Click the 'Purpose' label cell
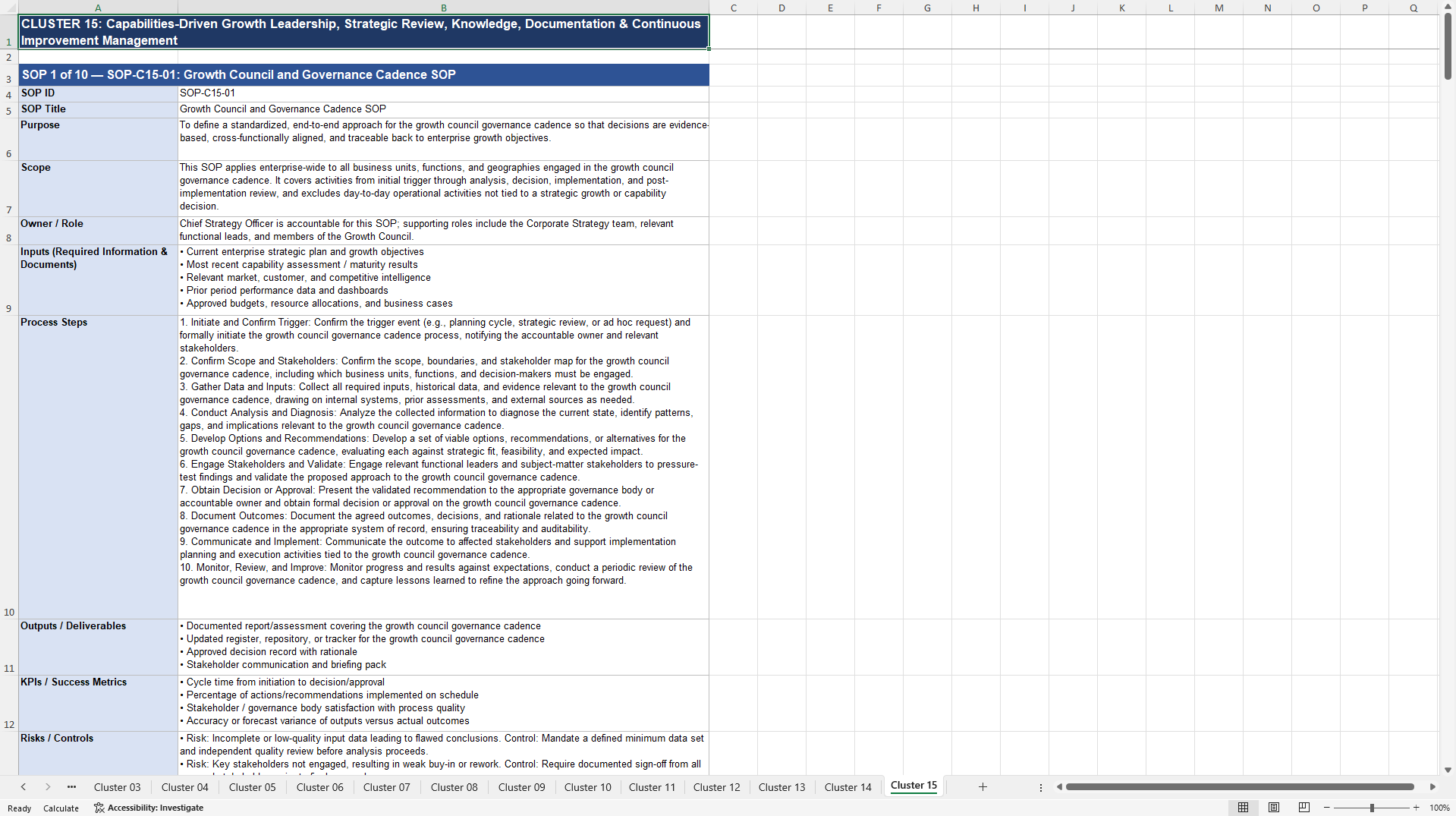 (x=98, y=139)
